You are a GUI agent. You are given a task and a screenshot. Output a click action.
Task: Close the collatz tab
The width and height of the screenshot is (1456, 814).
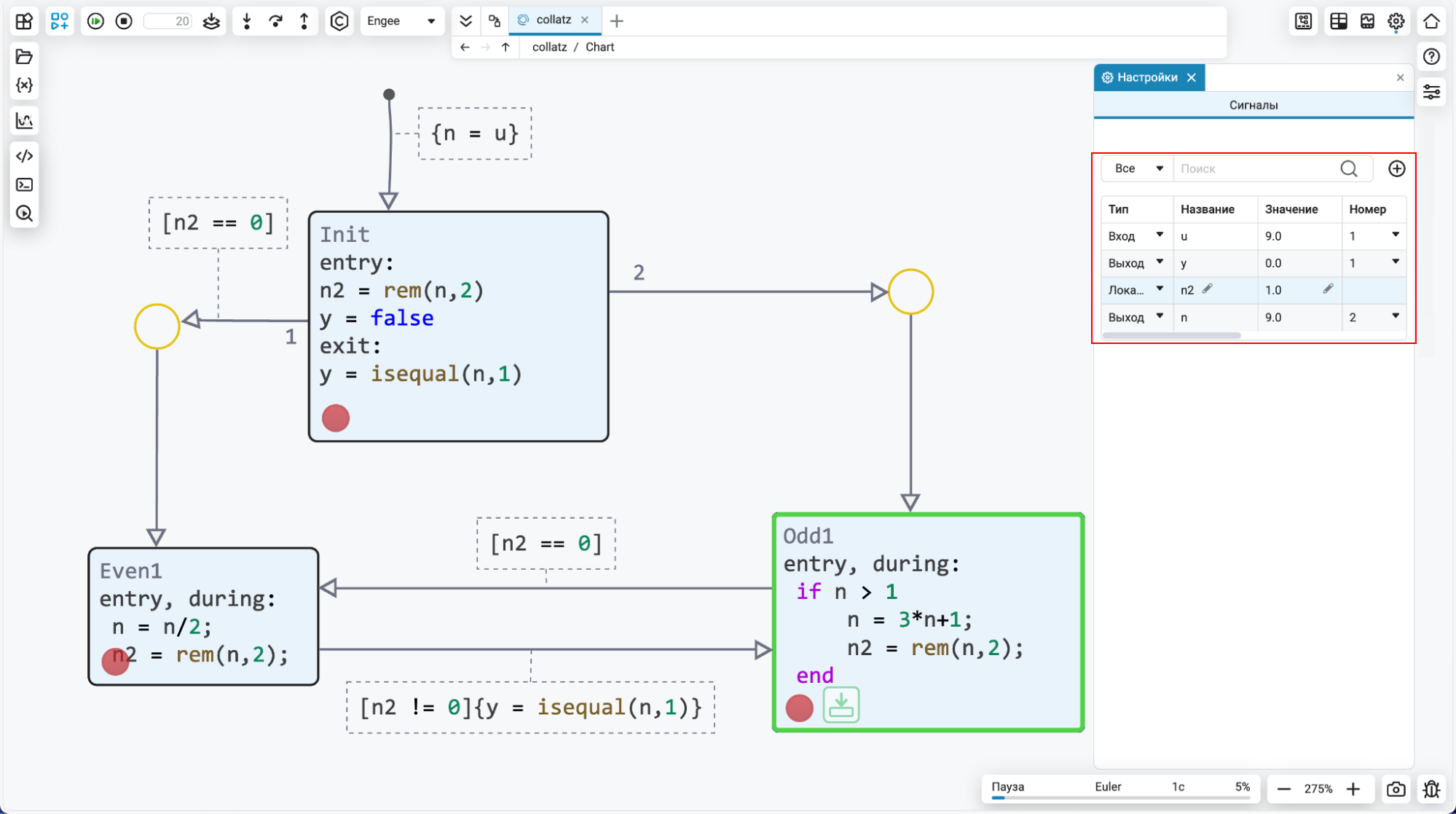click(585, 20)
